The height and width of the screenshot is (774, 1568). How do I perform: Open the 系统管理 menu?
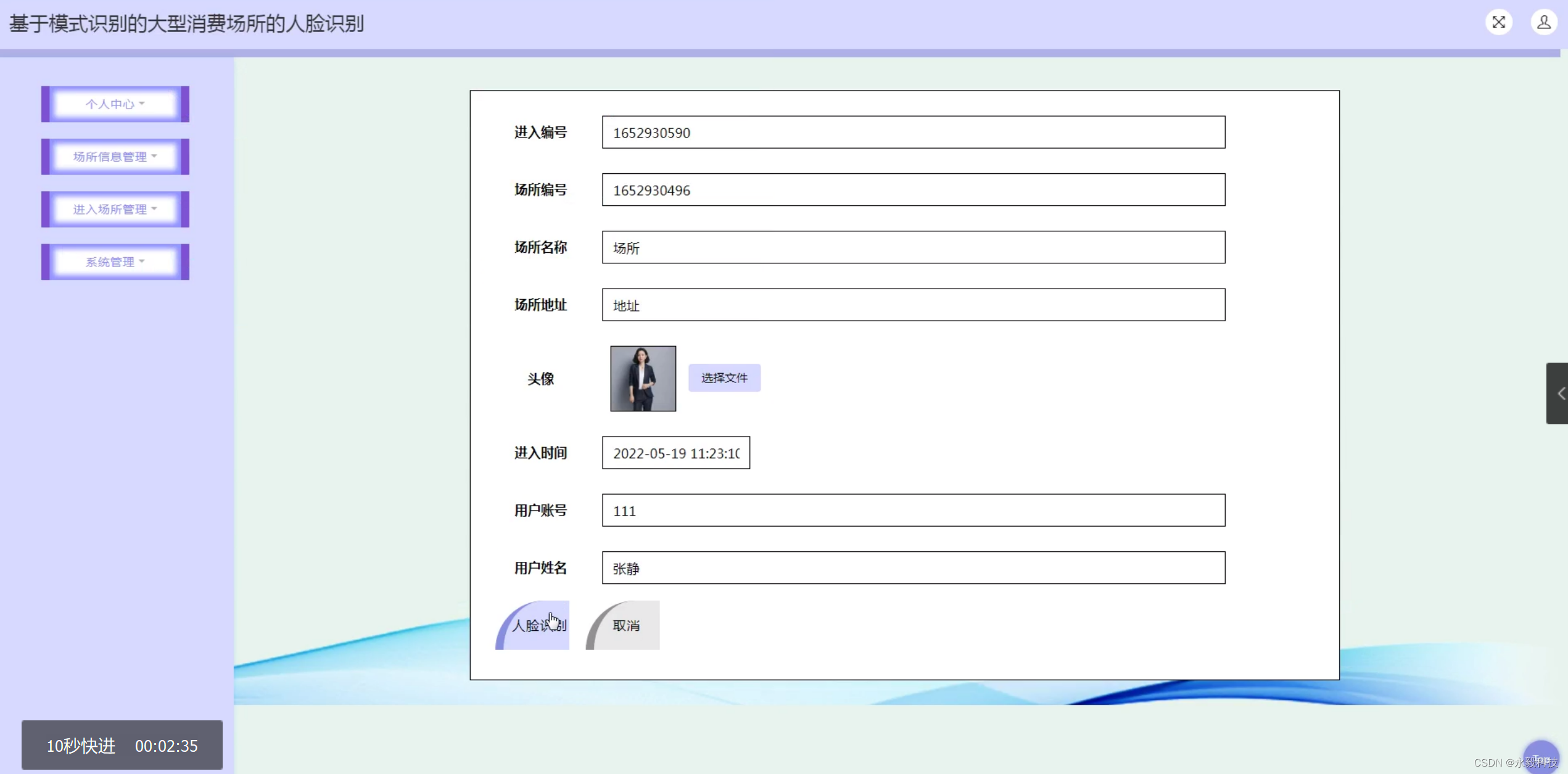115,262
